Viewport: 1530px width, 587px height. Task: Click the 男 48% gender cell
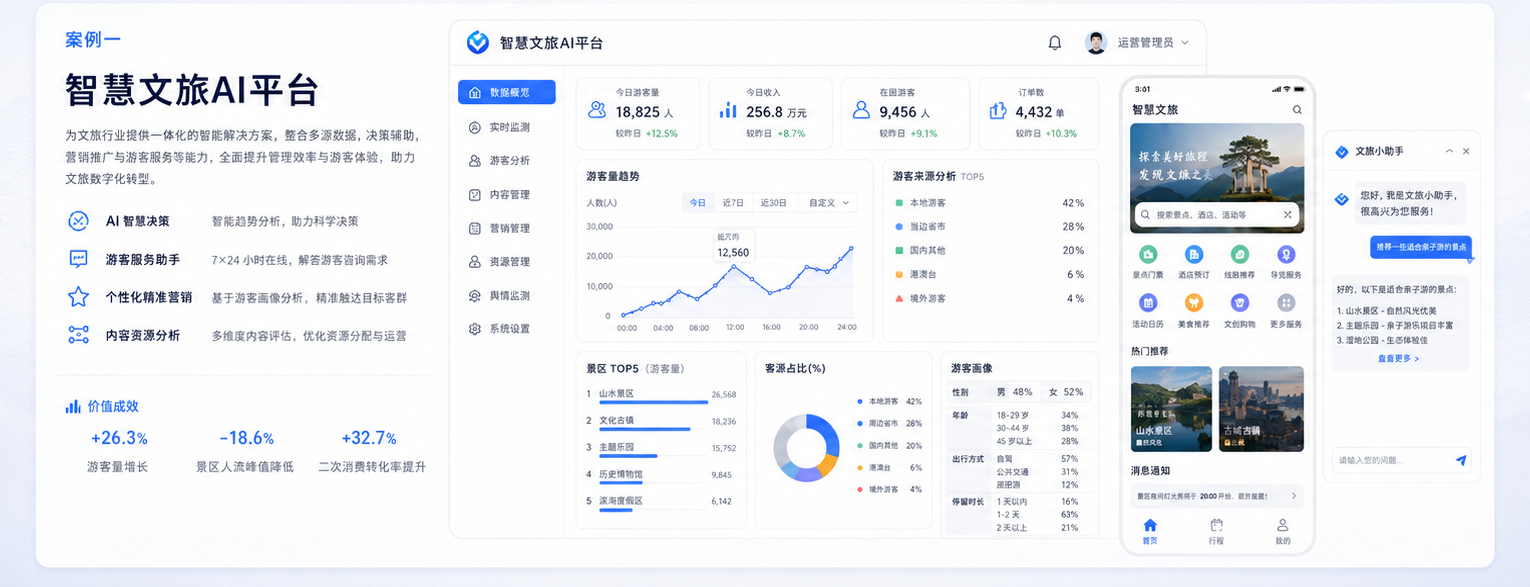(1016, 392)
